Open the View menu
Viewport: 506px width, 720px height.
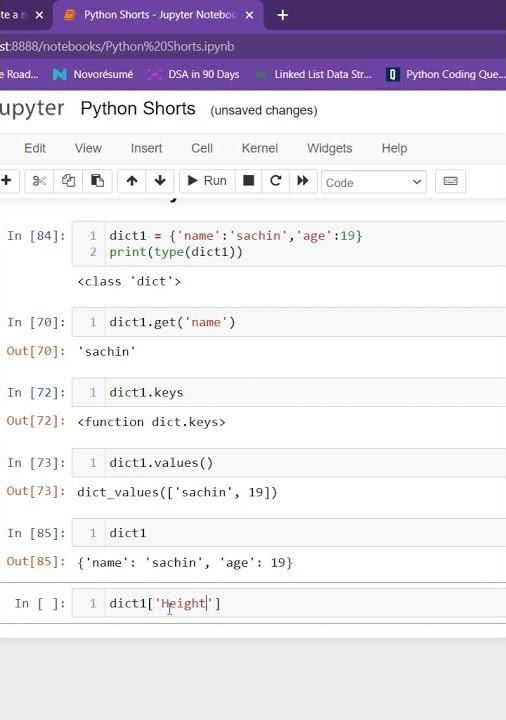[x=88, y=148]
